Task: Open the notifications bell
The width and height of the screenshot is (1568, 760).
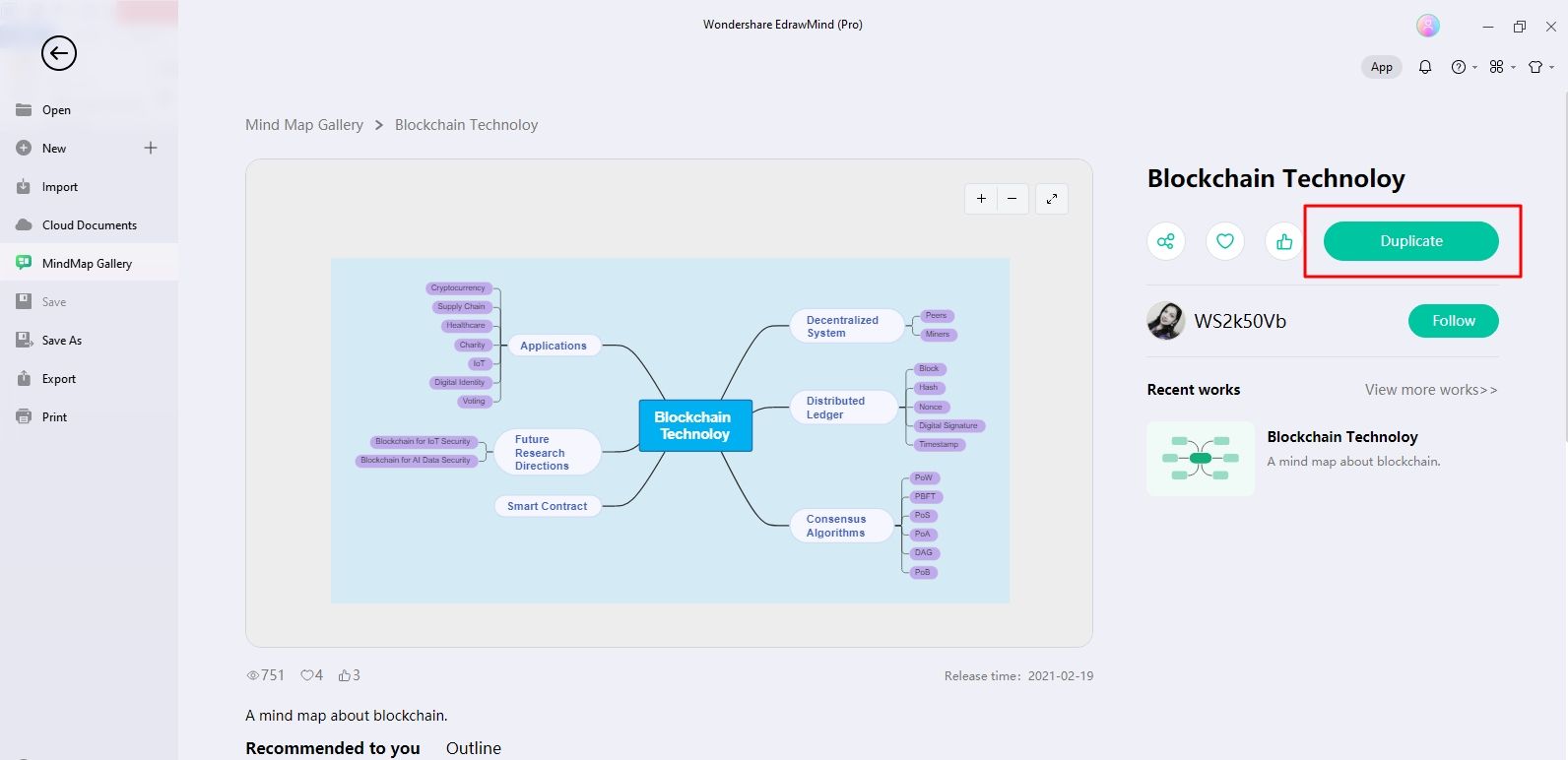Action: (x=1425, y=67)
